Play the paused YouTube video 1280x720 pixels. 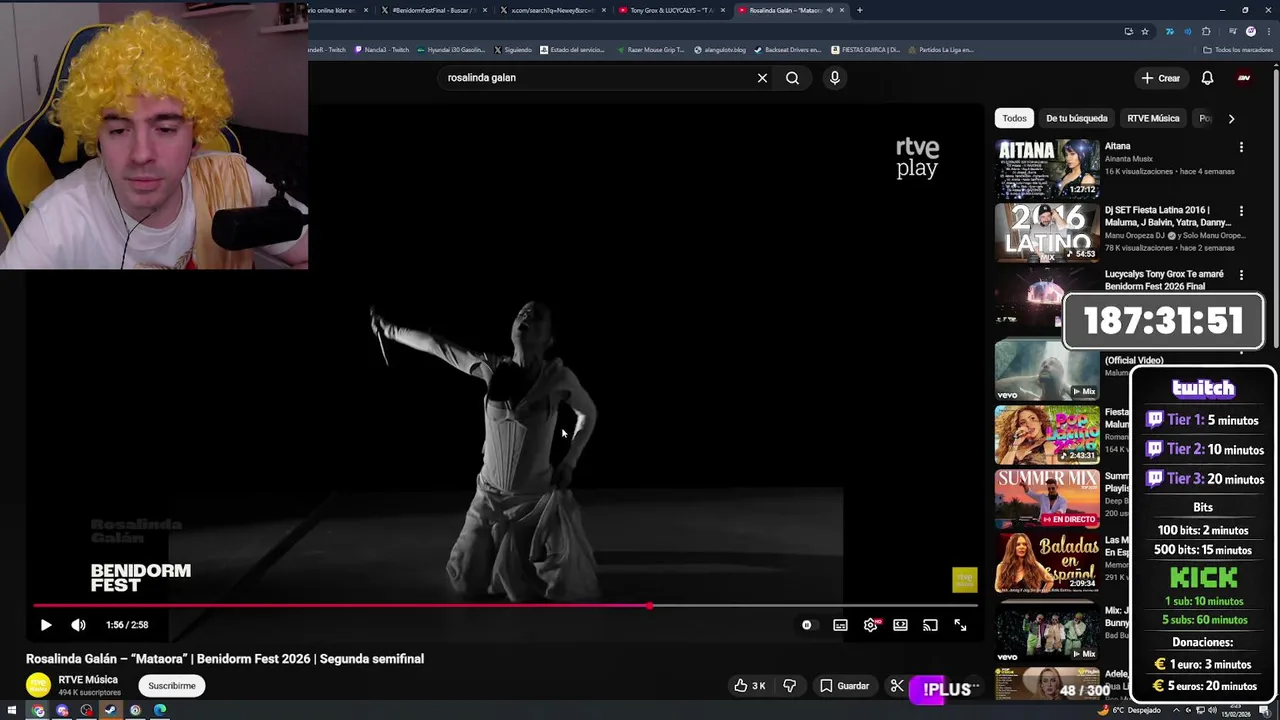pyautogui.click(x=46, y=625)
